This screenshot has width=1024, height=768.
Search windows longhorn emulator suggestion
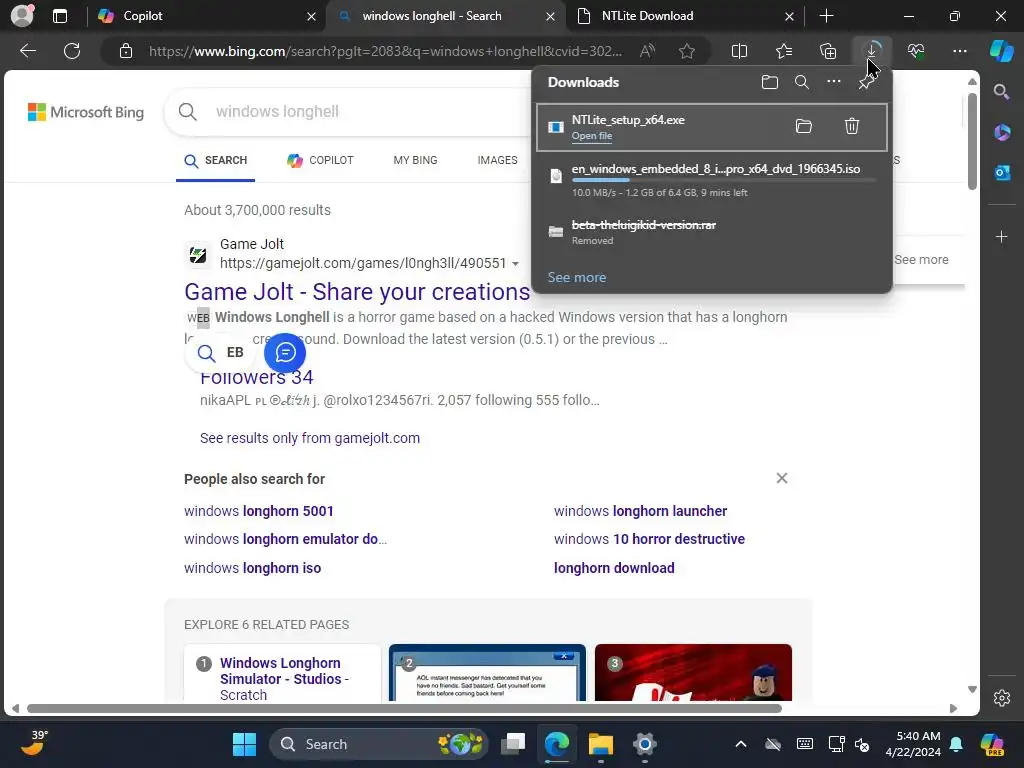coord(285,539)
